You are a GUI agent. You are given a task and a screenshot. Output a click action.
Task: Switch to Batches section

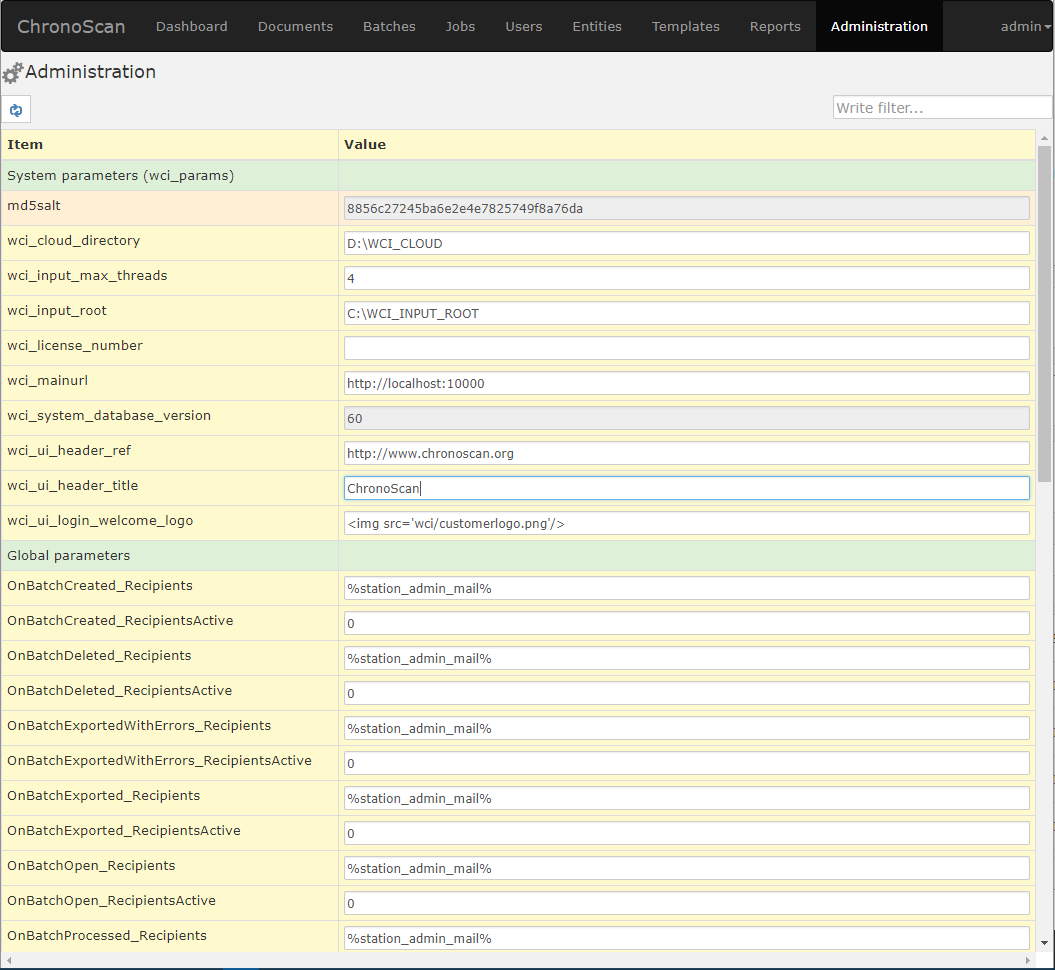[390, 26]
